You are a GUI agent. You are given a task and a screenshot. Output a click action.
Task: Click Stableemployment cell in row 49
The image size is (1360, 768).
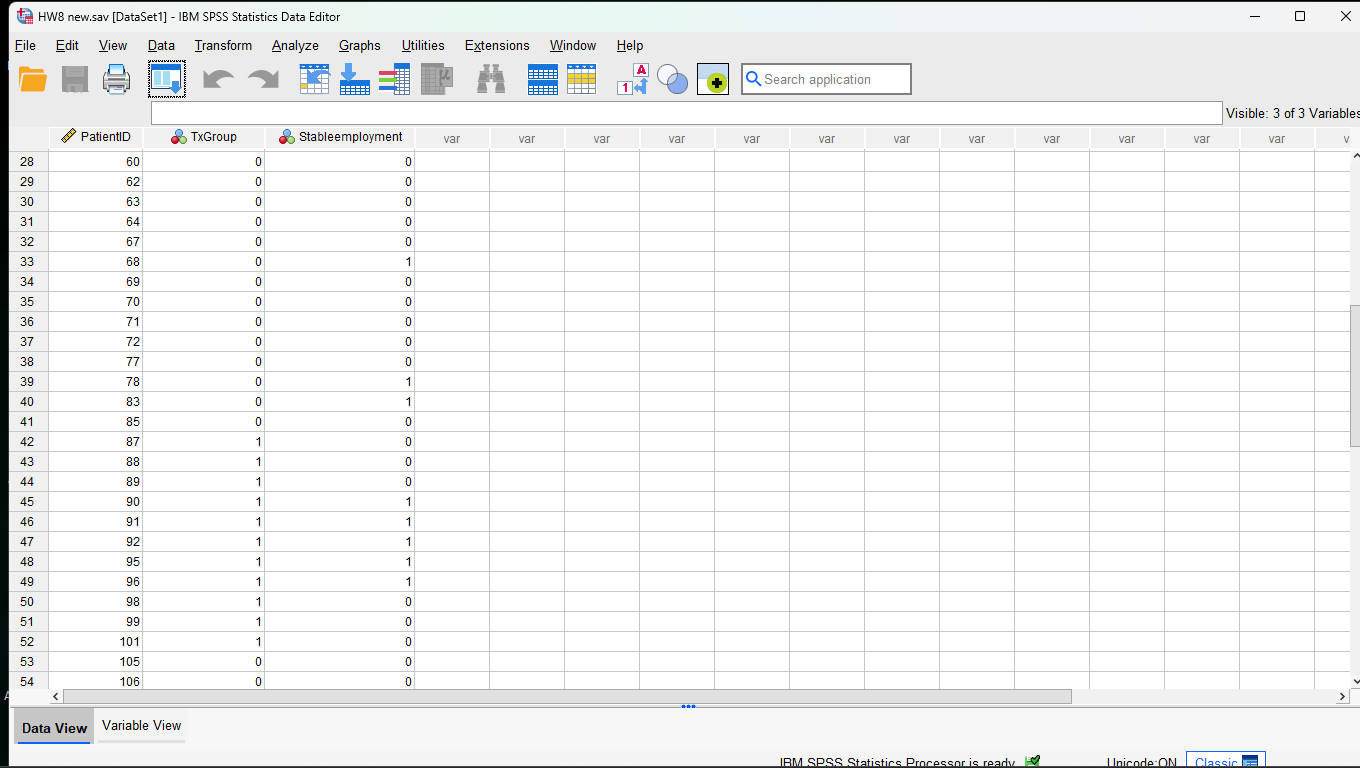tap(340, 582)
